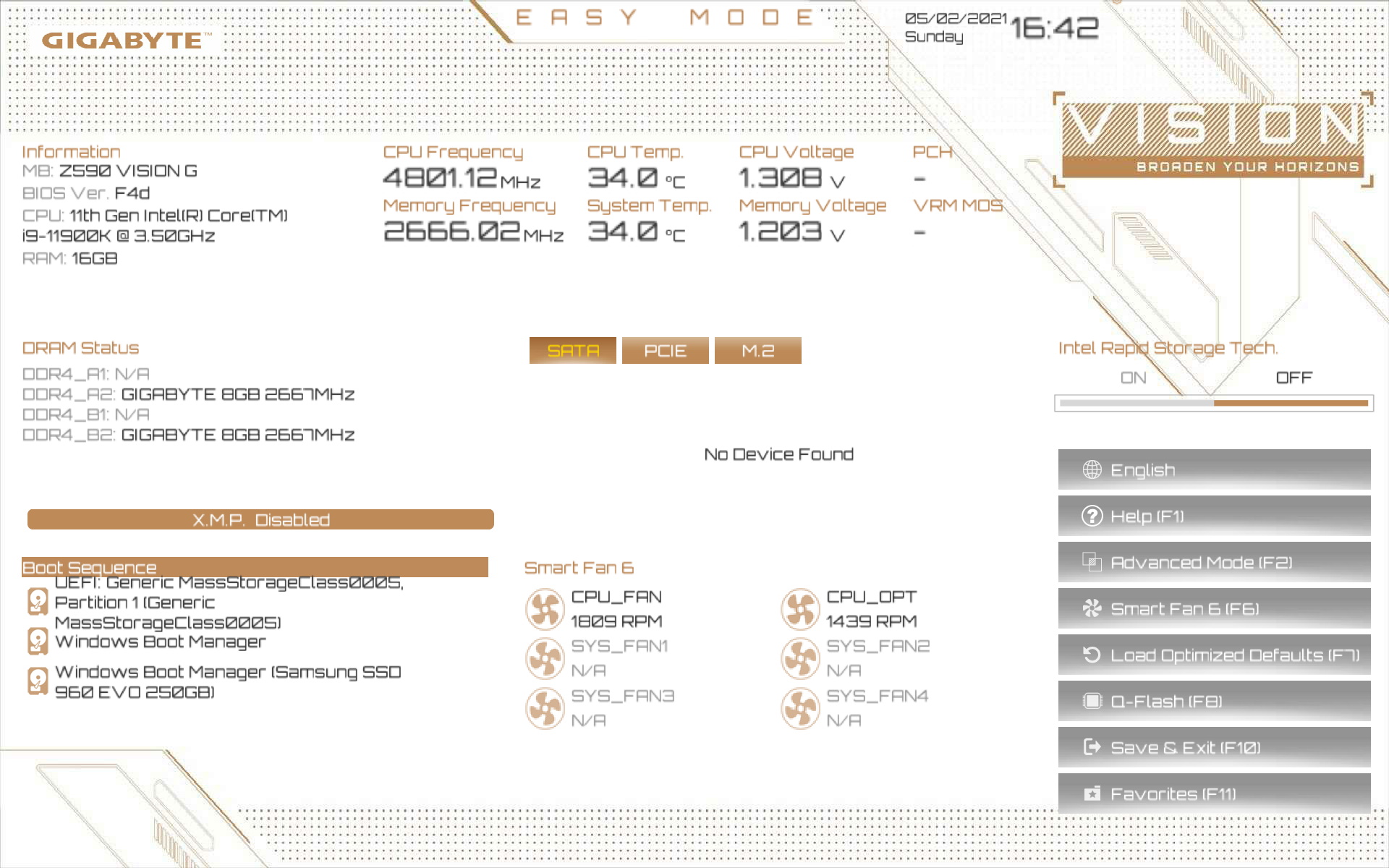
Task: Select the M.2 storage tab
Action: (x=757, y=351)
